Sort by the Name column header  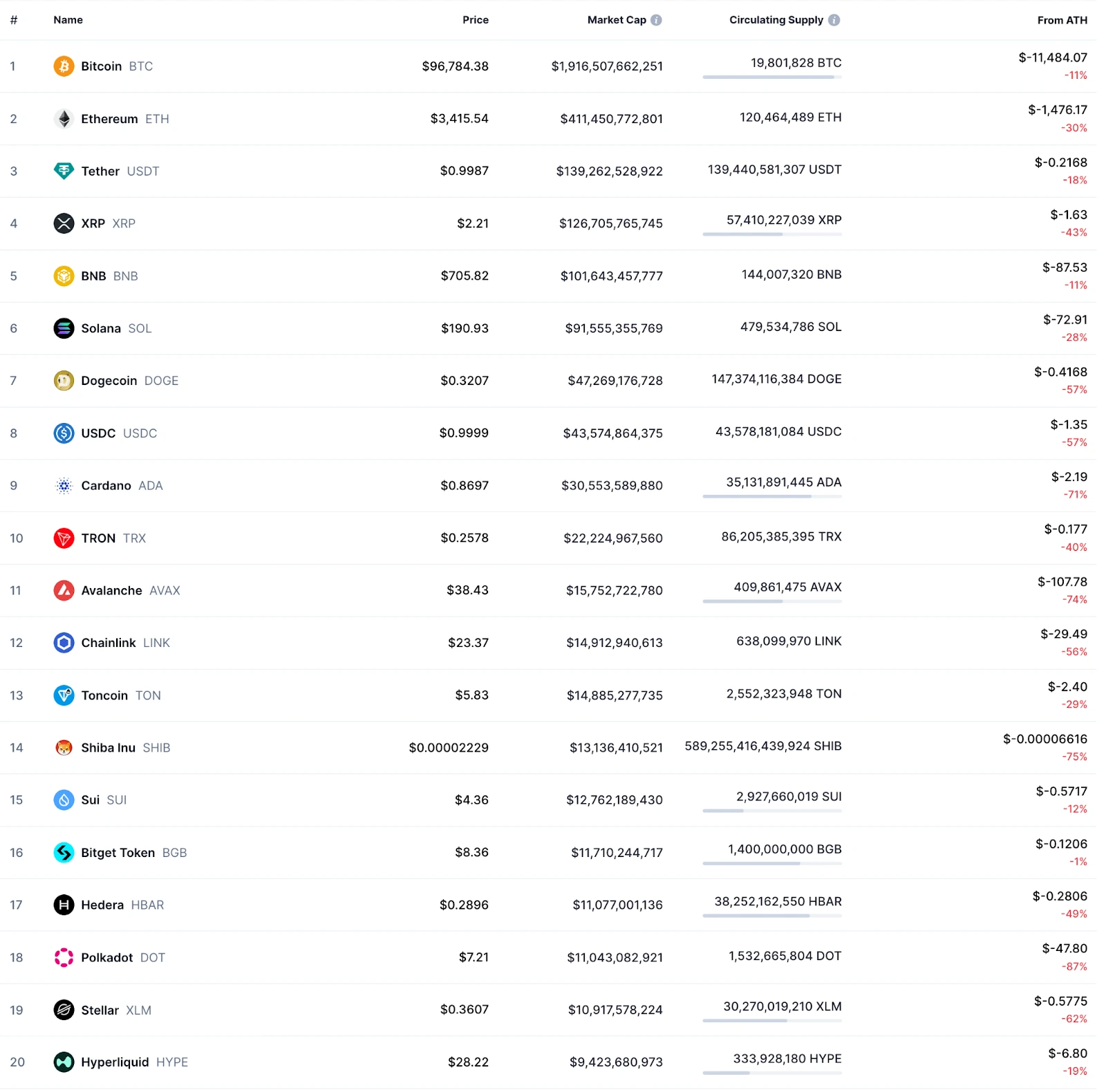[x=68, y=20]
